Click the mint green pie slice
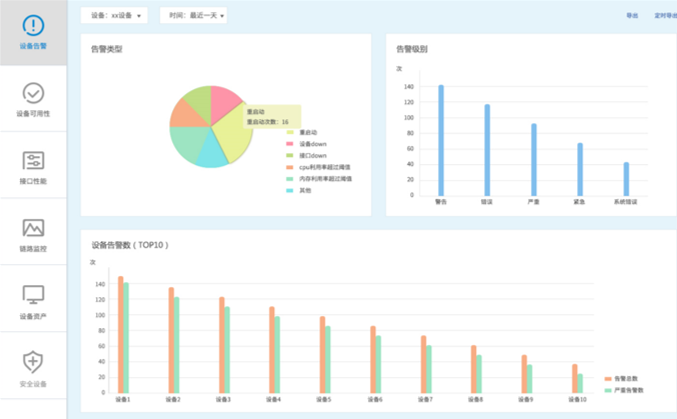This screenshot has height=419, width=677. 187,142
